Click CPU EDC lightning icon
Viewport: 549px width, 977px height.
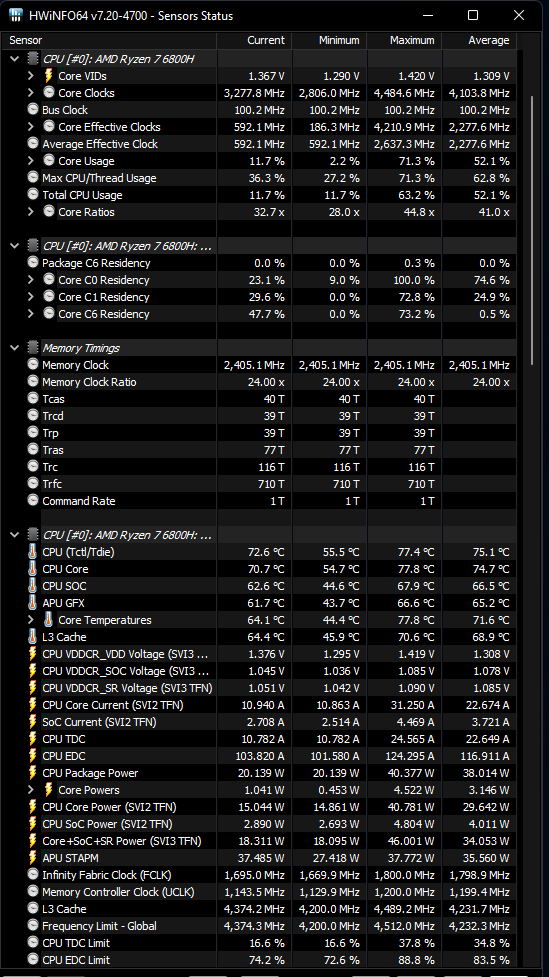point(33,756)
